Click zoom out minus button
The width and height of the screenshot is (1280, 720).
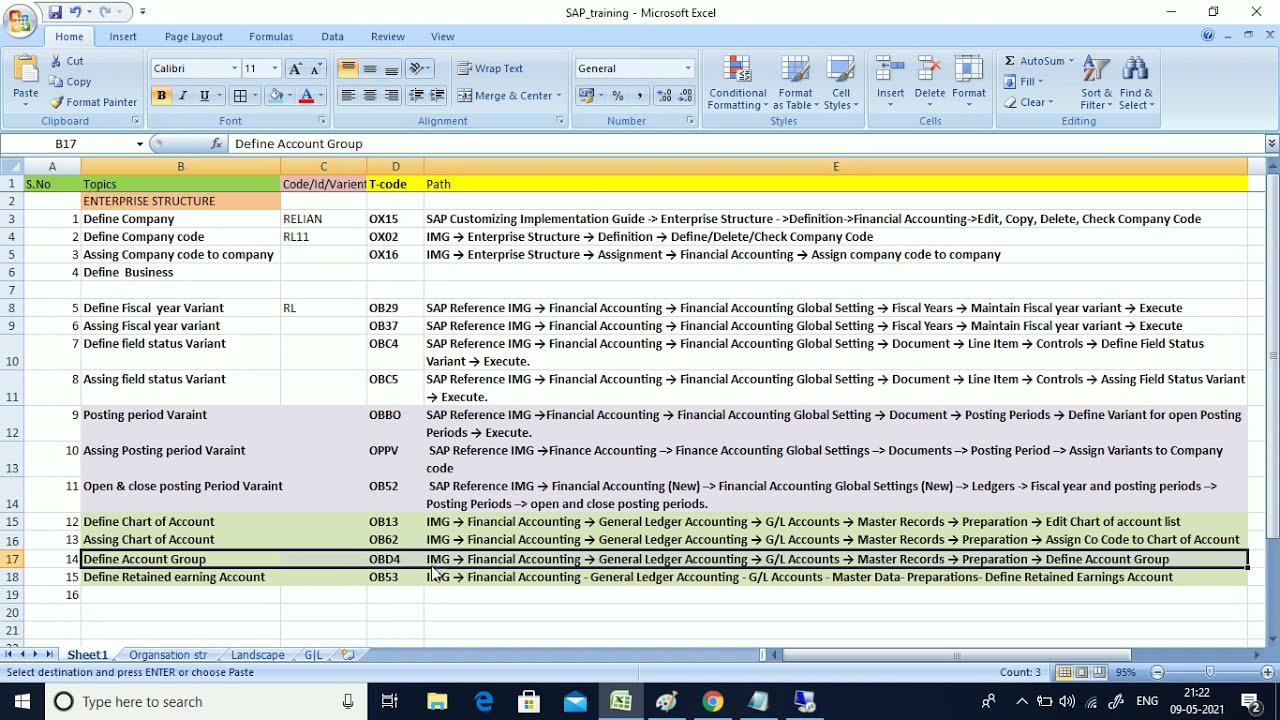[1157, 672]
